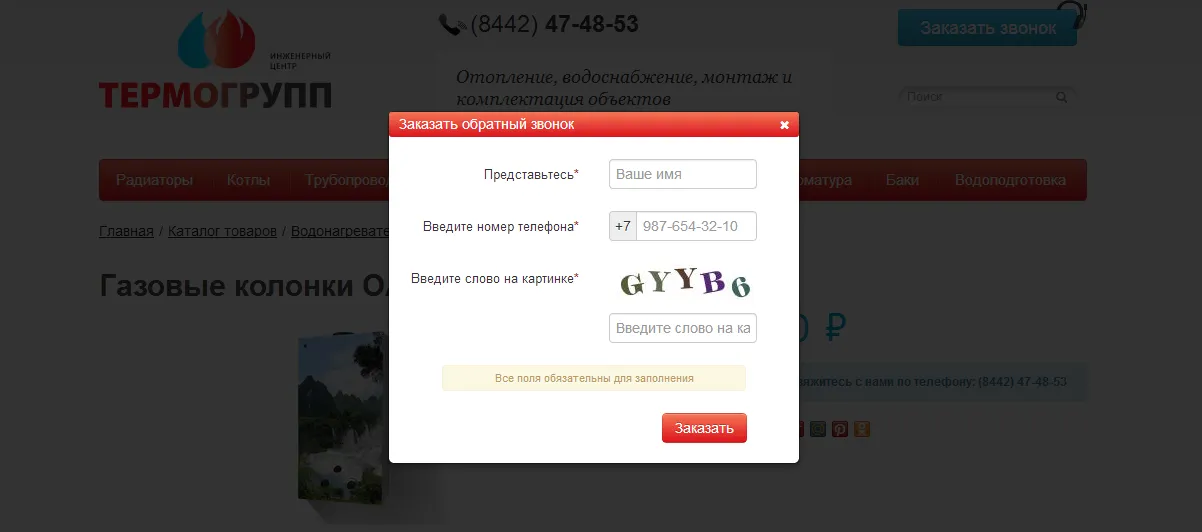Share via the Mail.ru icon
The width and height of the screenshot is (1202, 532).
pyautogui.click(x=818, y=429)
